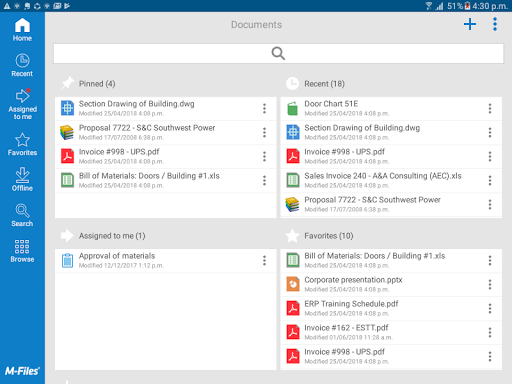Open the Offline section
The height and width of the screenshot is (384, 512).
pyautogui.click(x=22, y=179)
